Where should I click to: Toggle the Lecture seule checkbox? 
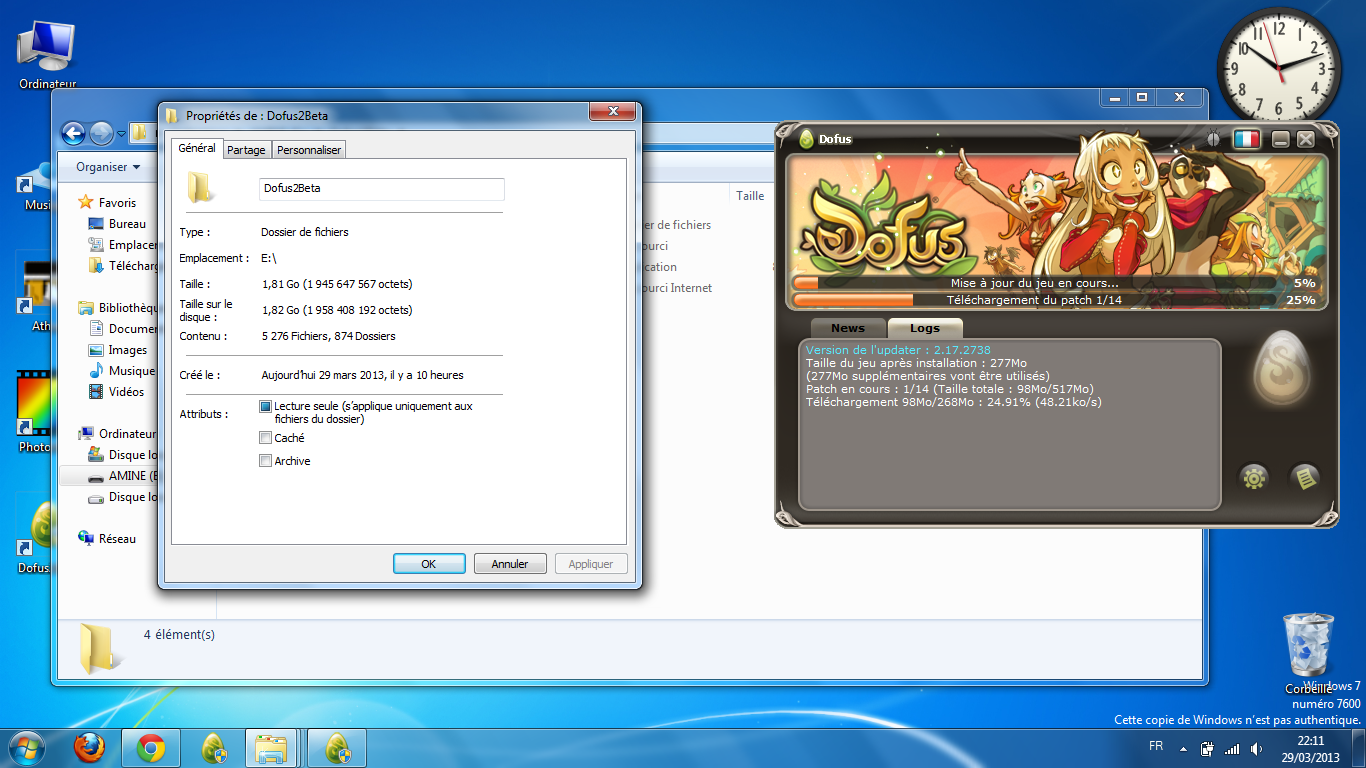tap(265, 407)
